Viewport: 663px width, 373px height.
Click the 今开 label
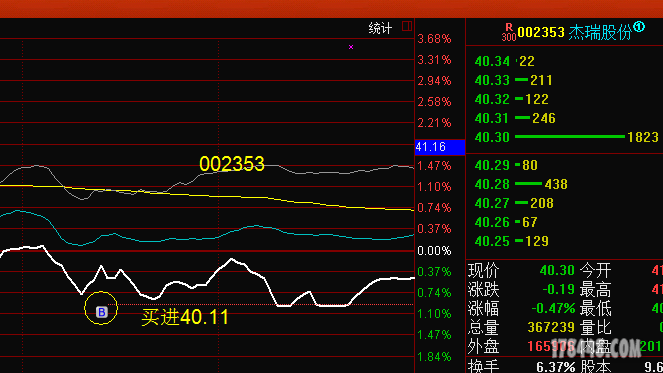595,271
